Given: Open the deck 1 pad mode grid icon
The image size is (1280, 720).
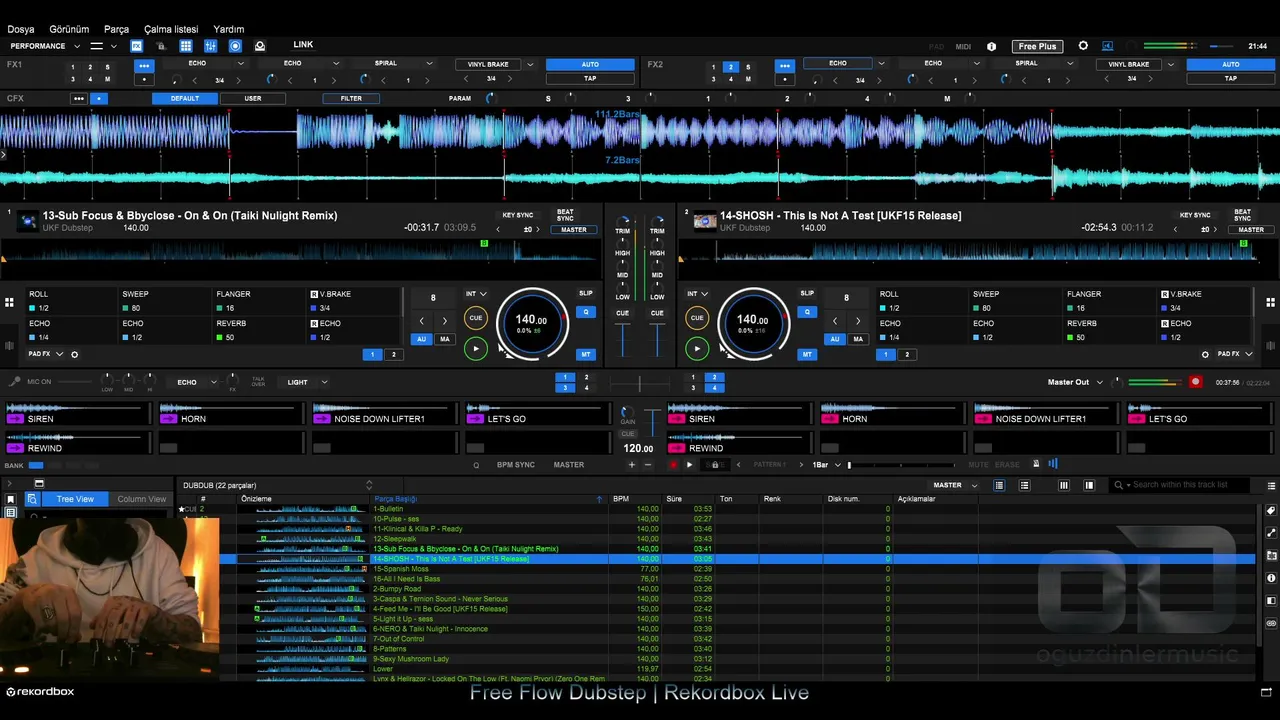Looking at the screenshot, I should pos(9,302).
